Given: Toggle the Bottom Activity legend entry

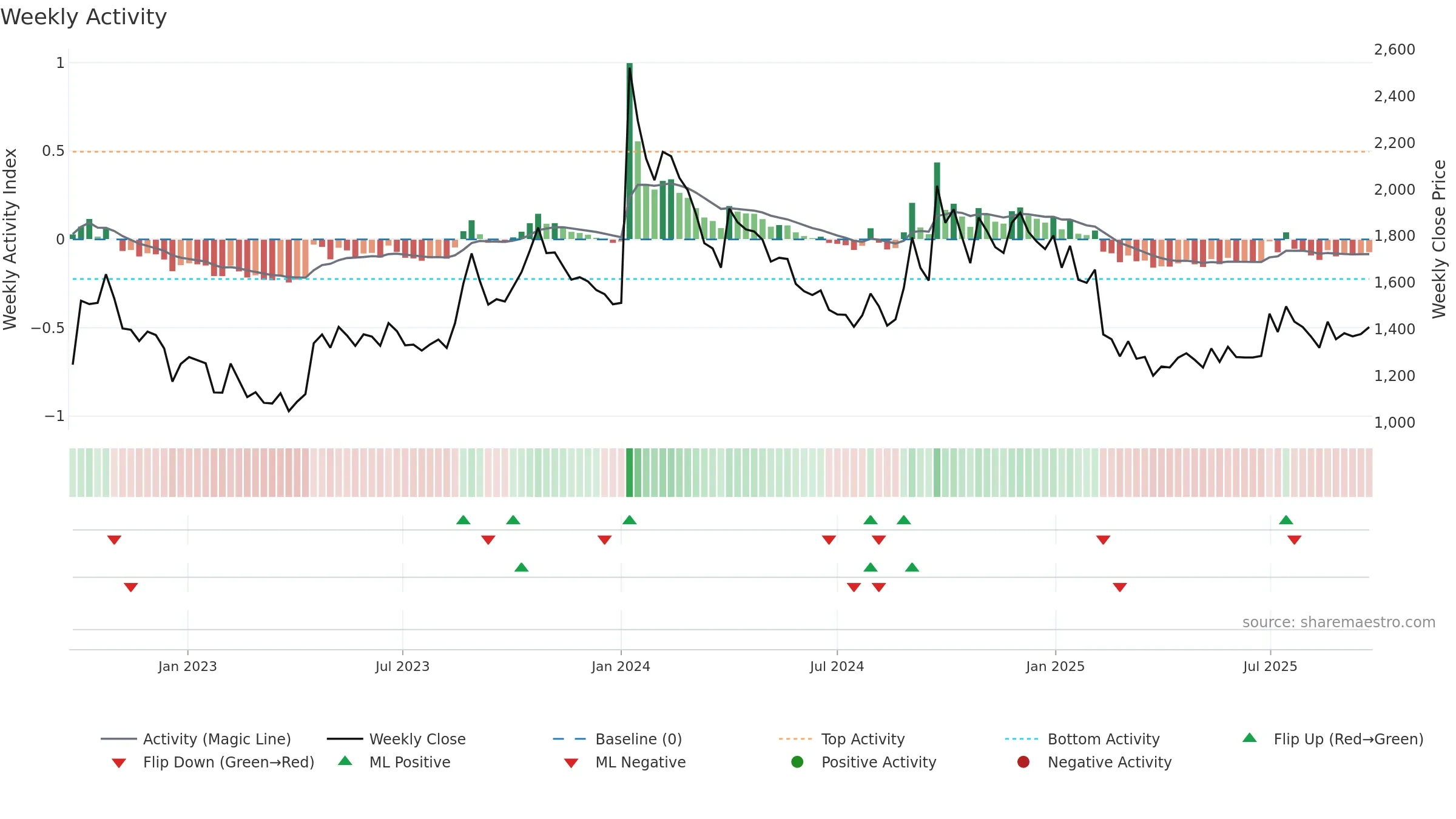Looking at the screenshot, I should point(1082,739).
